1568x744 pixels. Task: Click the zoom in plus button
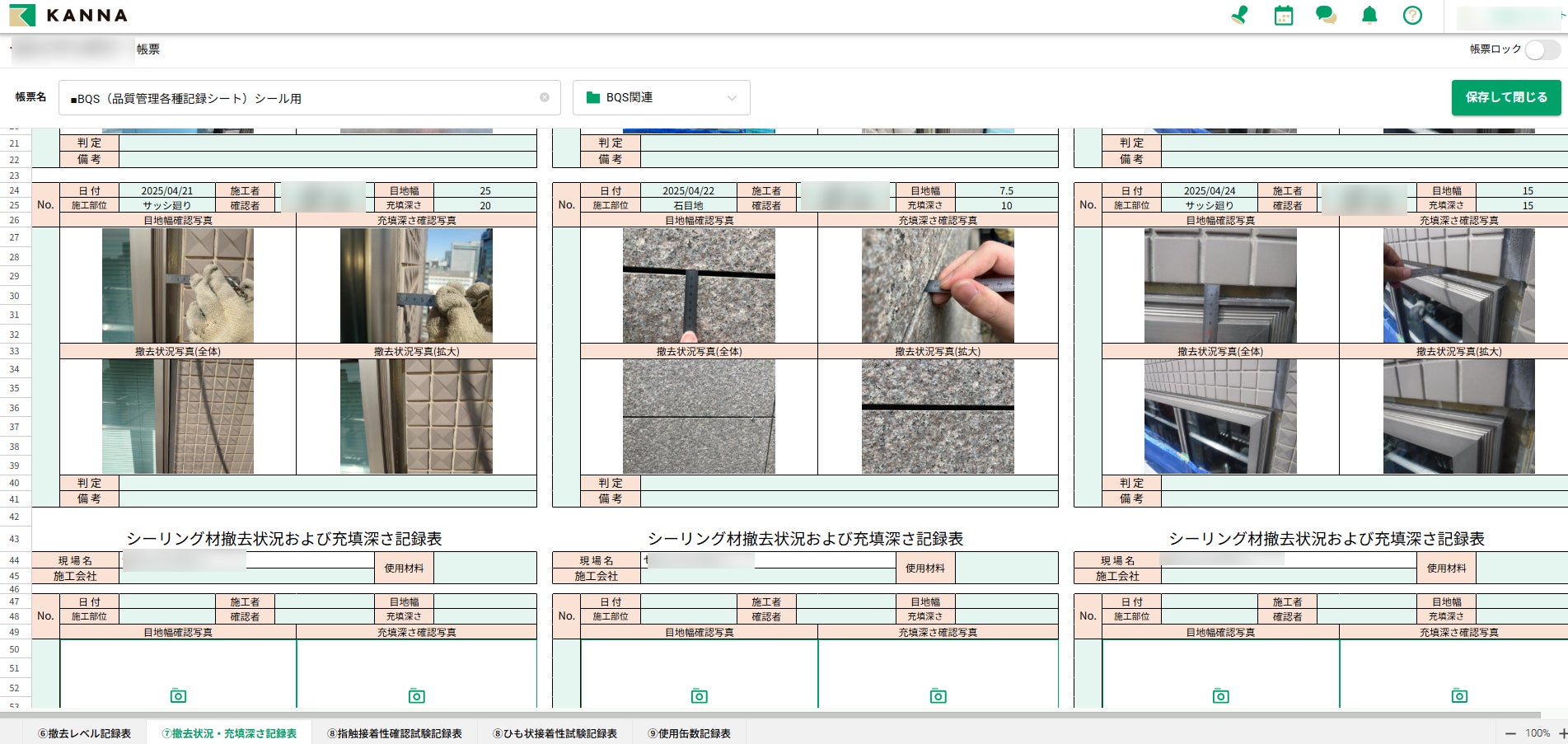pos(1562,733)
